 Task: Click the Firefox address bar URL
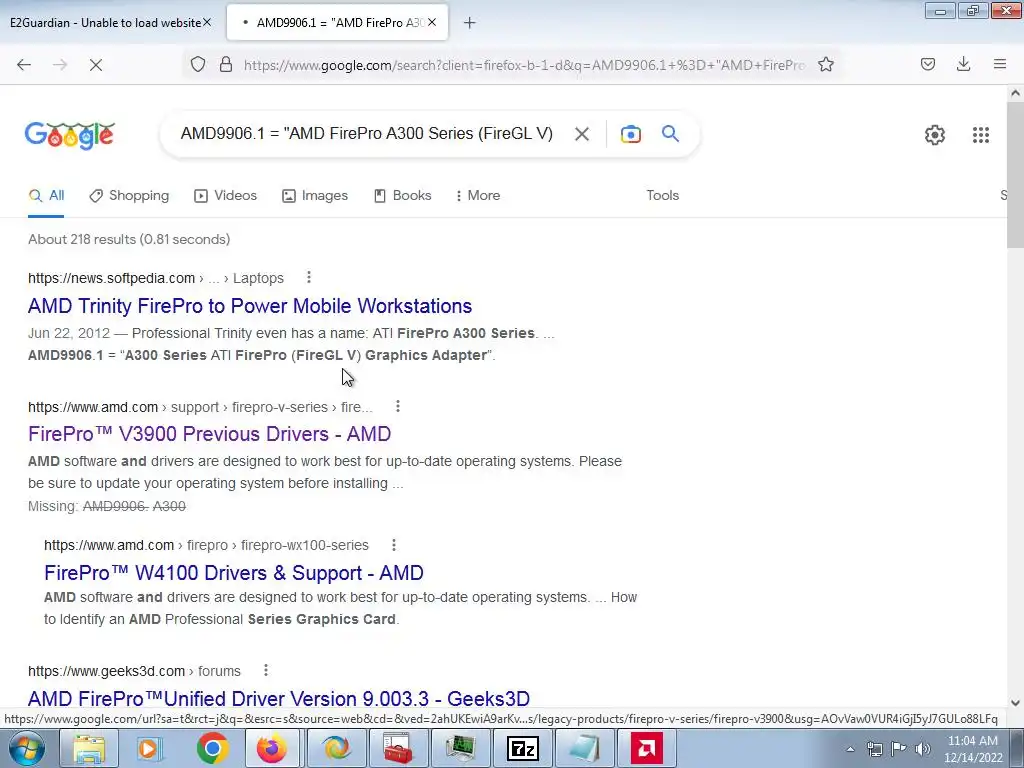[x=524, y=65]
